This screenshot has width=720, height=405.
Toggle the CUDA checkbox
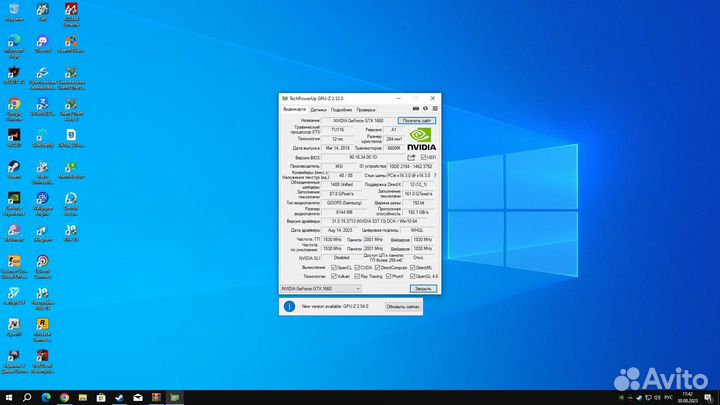point(357,267)
